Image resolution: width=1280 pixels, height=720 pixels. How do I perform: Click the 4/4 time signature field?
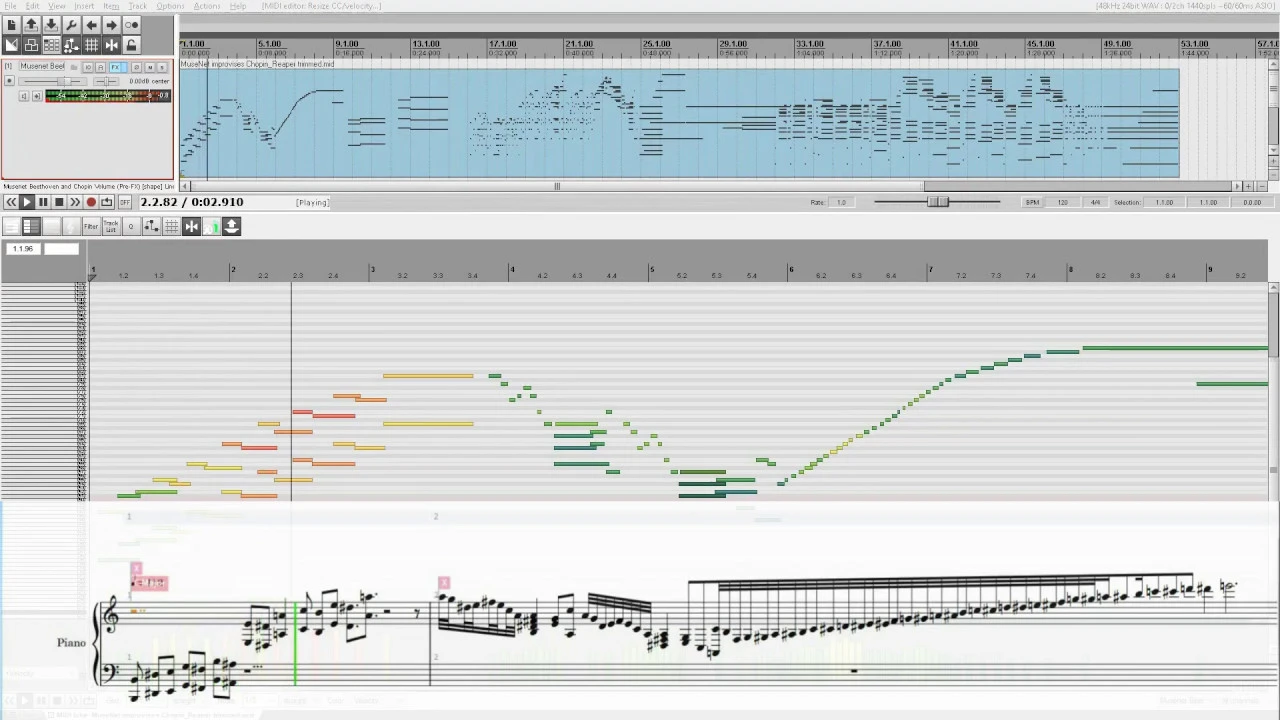pyautogui.click(x=1095, y=202)
